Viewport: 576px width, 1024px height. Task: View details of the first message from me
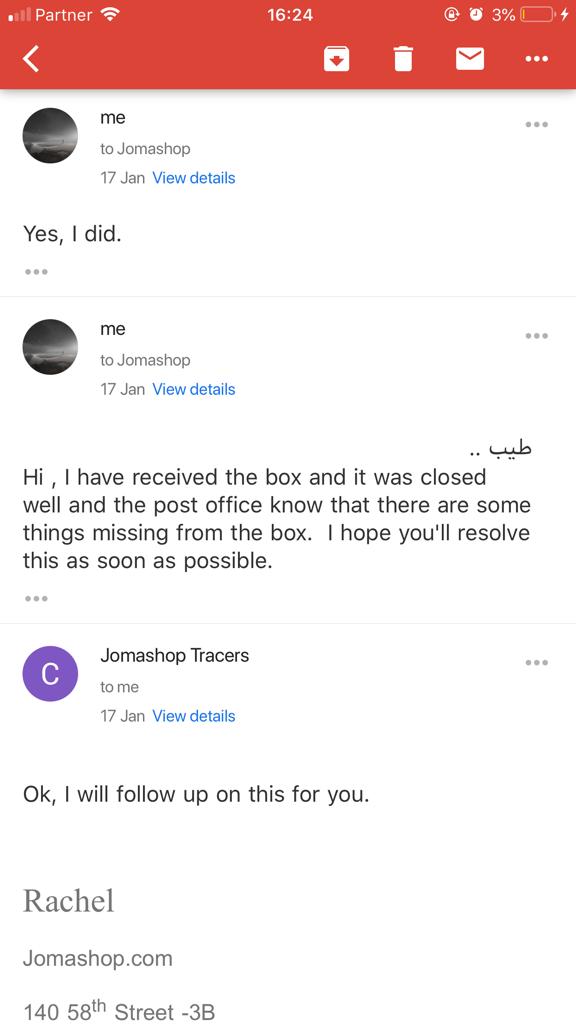[x=194, y=178]
